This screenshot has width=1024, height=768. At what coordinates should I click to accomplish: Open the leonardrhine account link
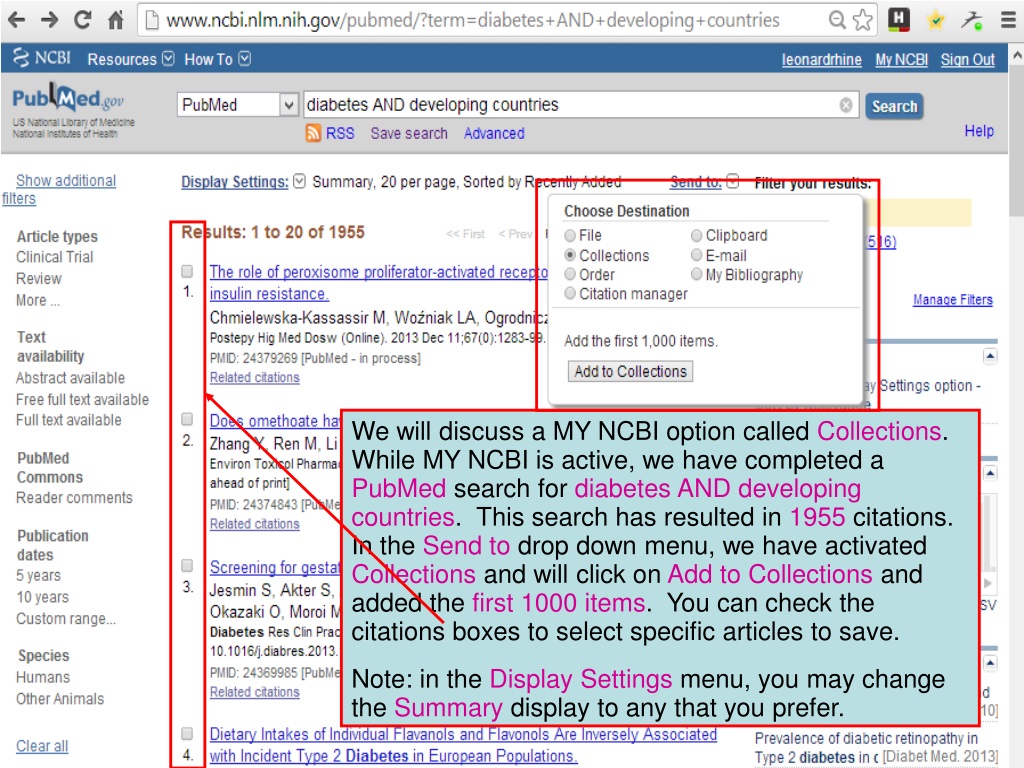(x=822, y=59)
